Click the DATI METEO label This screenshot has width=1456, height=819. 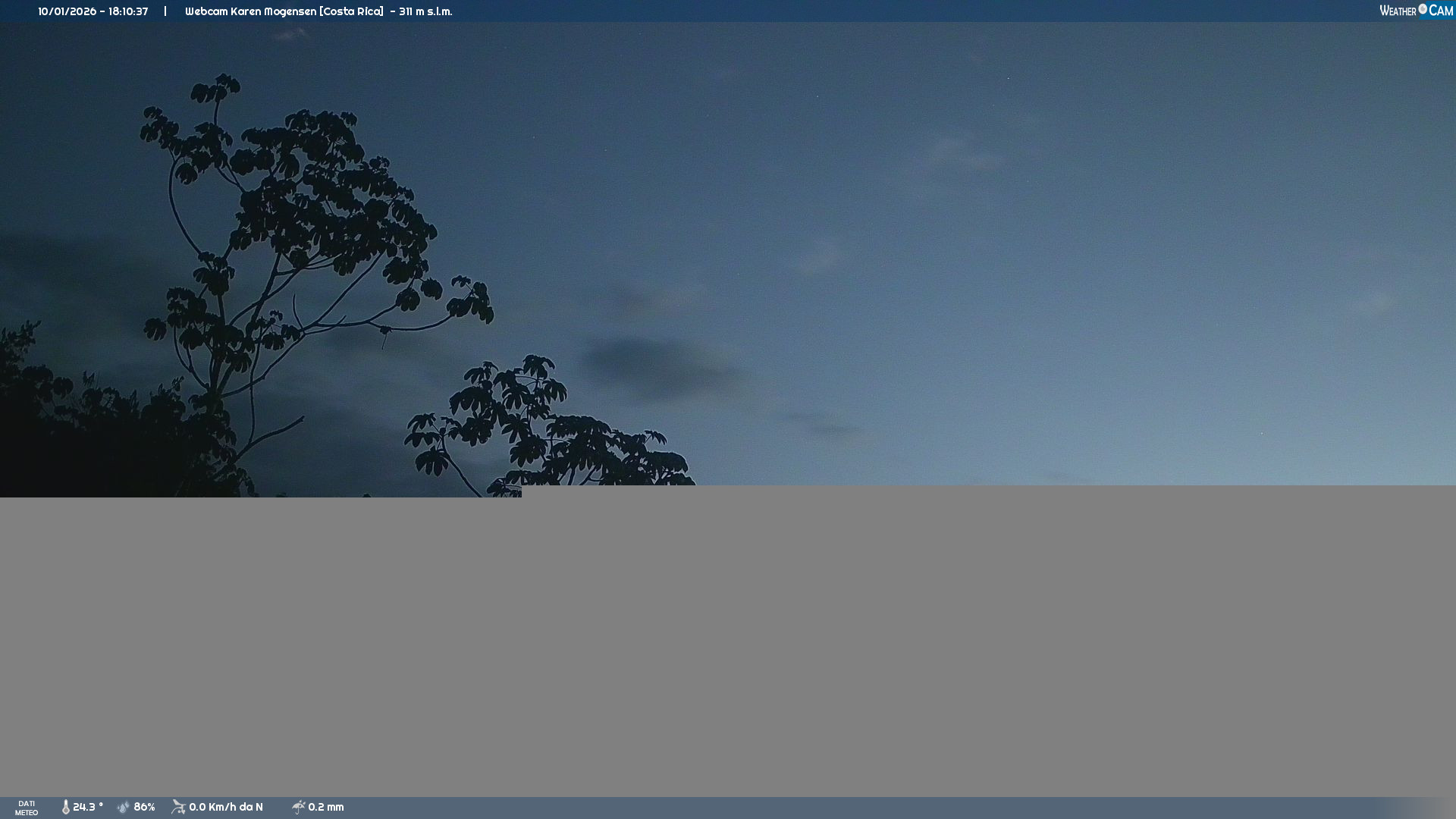point(27,808)
